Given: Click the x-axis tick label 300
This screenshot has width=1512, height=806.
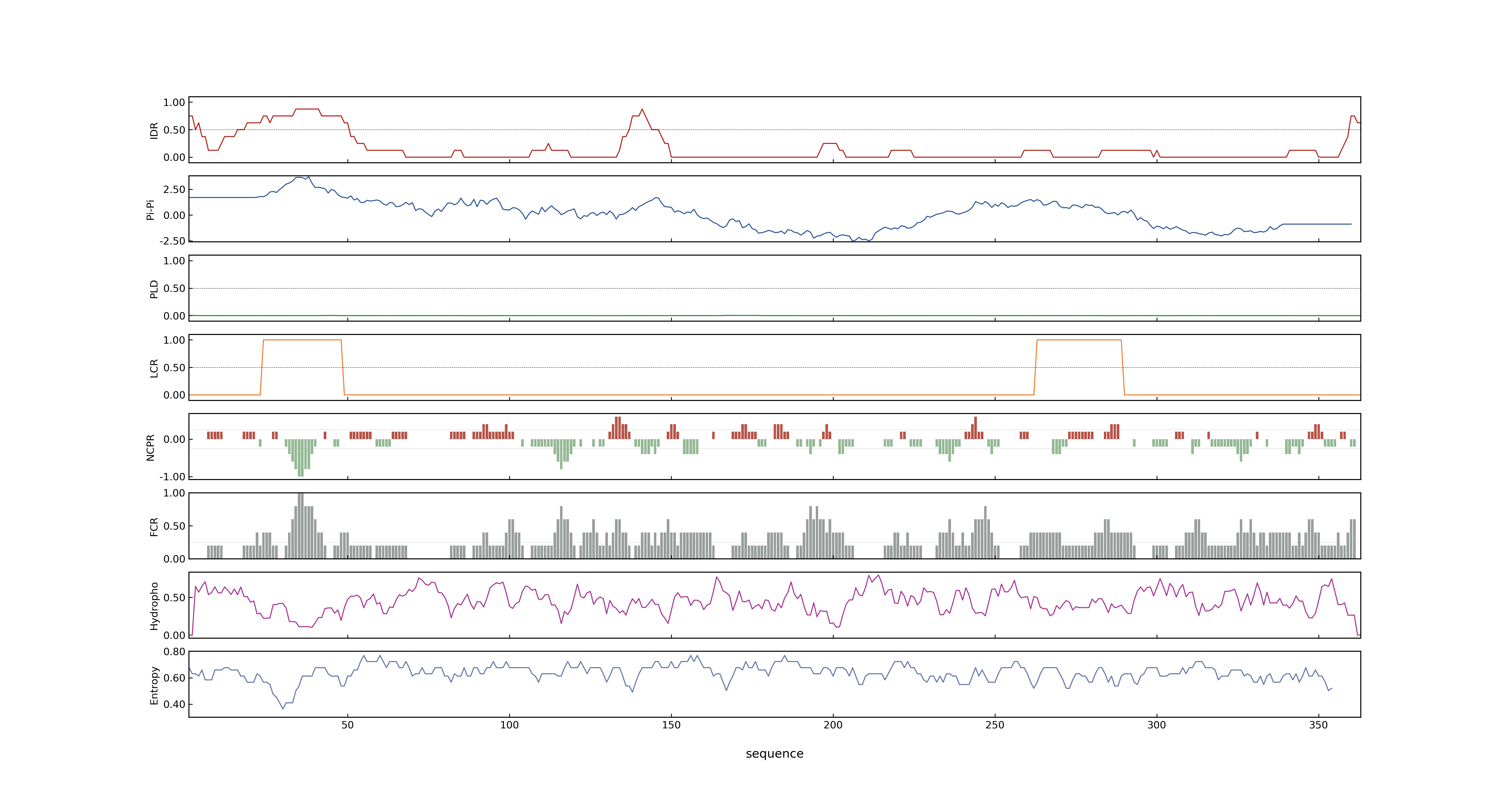Looking at the screenshot, I should (1156, 725).
